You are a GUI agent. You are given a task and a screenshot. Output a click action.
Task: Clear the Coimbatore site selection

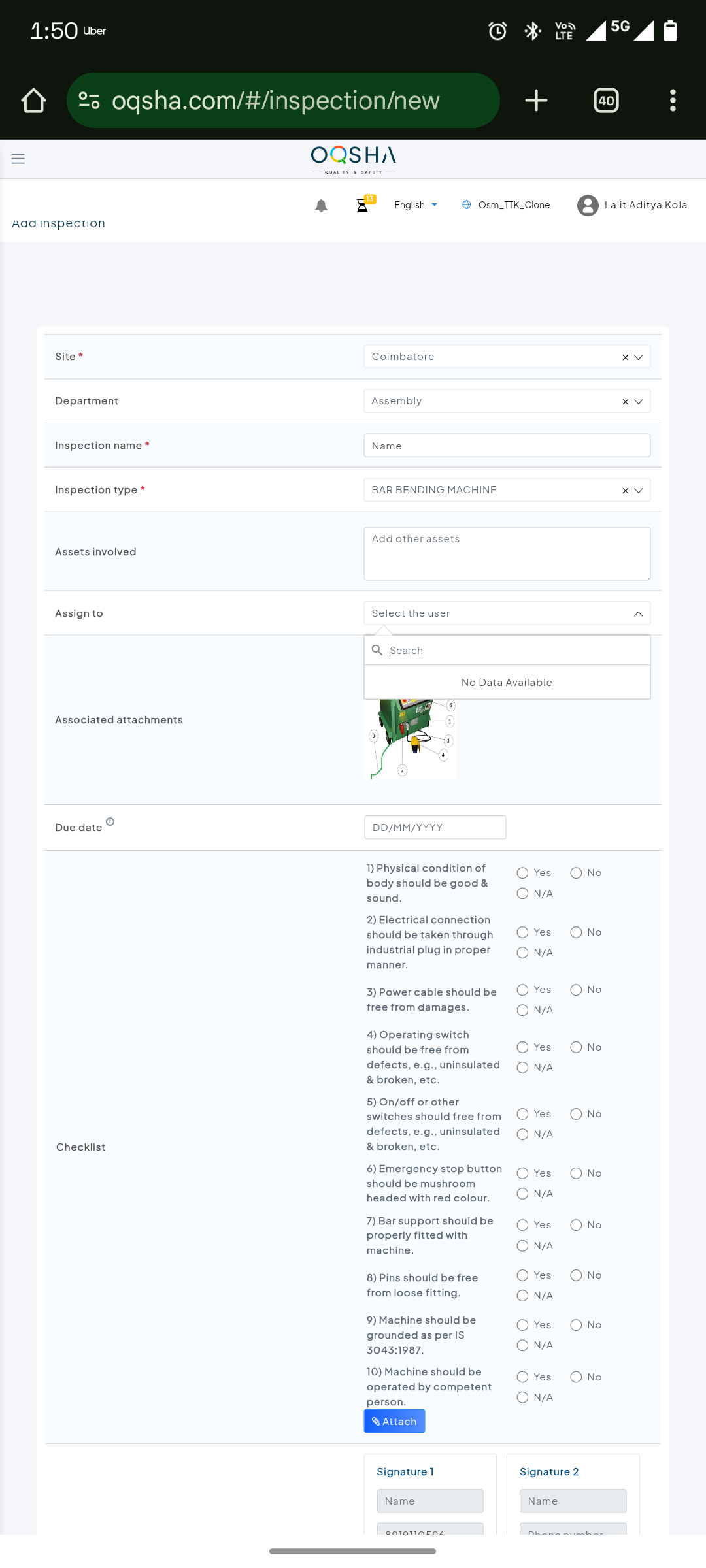pos(625,357)
